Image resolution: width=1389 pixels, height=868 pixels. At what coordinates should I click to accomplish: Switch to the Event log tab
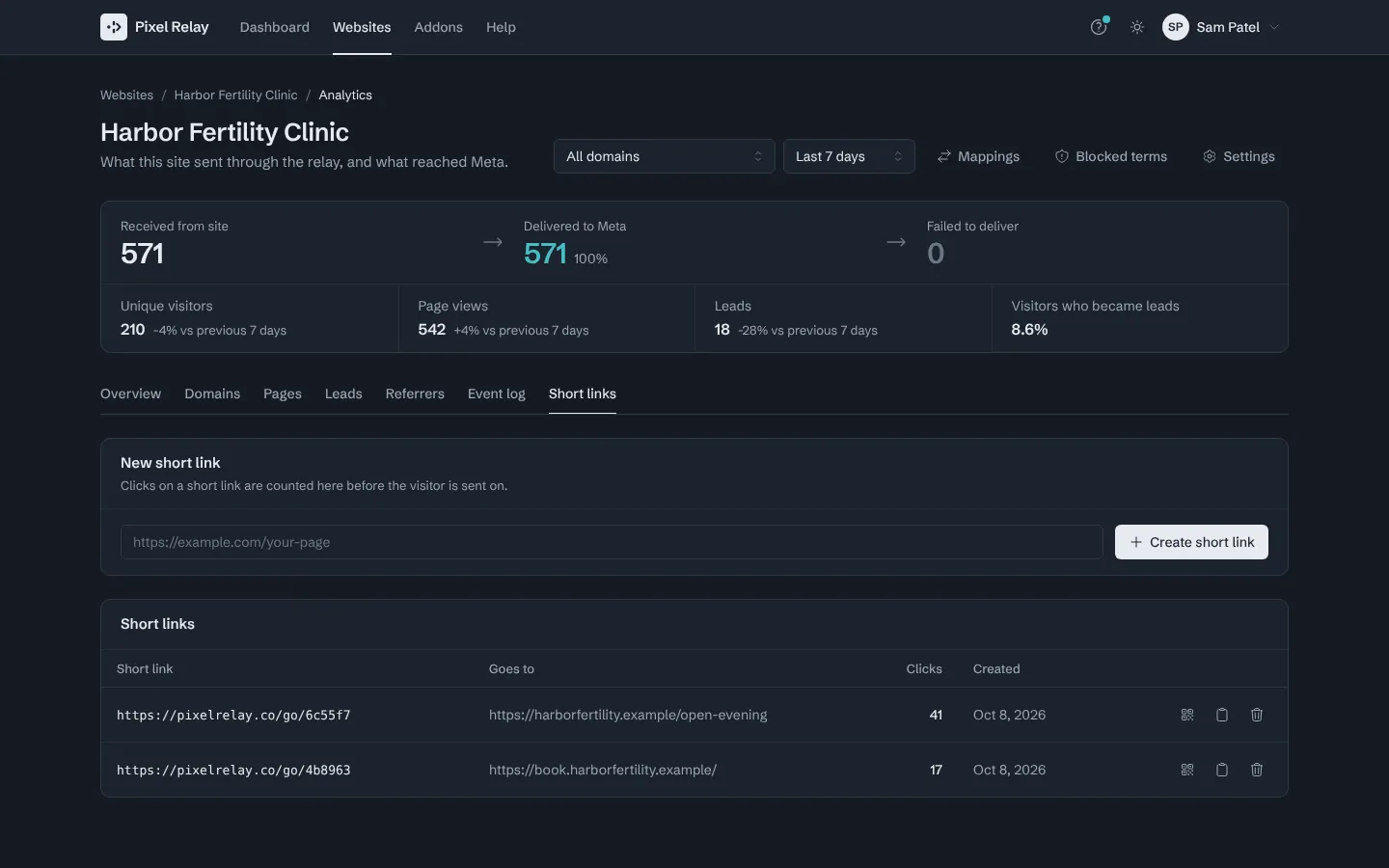[x=497, y=393]
